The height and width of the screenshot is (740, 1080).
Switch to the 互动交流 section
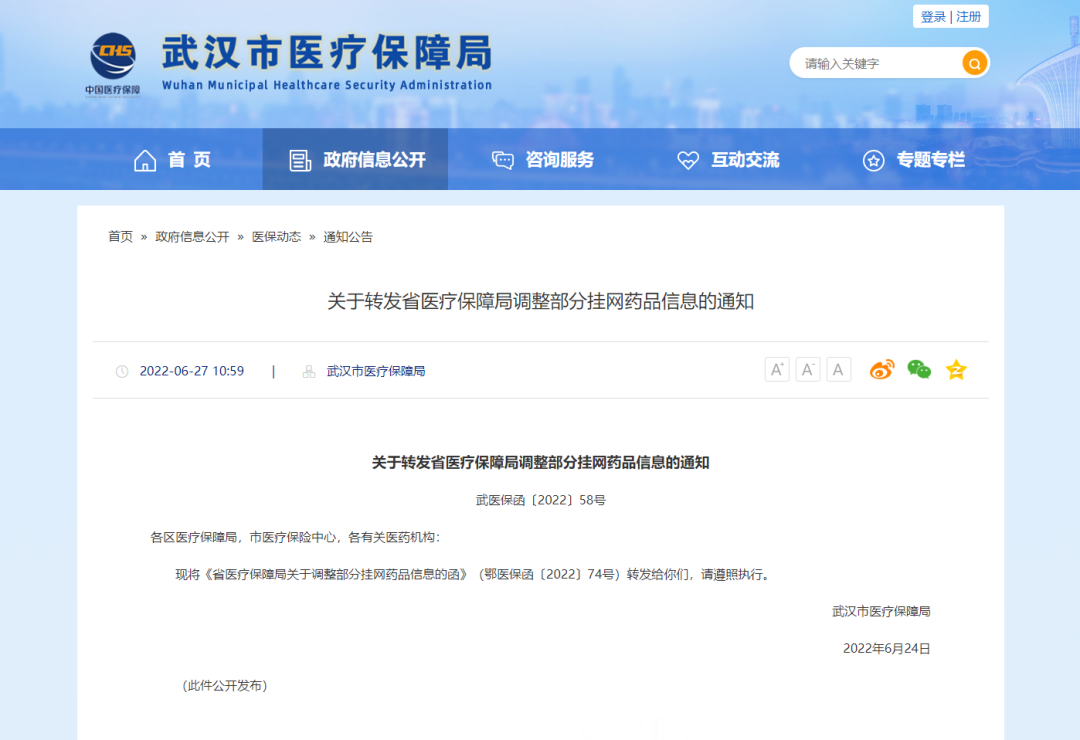pyautogui.click(x=744, y=158)
